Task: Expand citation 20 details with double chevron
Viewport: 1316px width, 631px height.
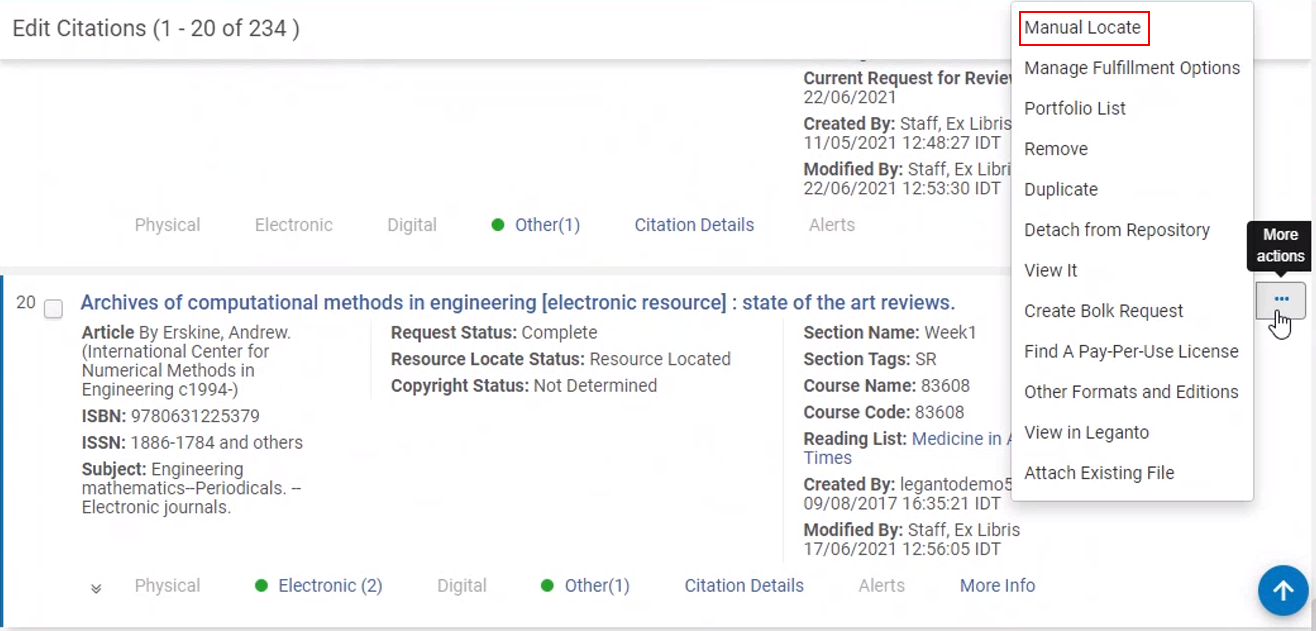Action: point(96,588)
